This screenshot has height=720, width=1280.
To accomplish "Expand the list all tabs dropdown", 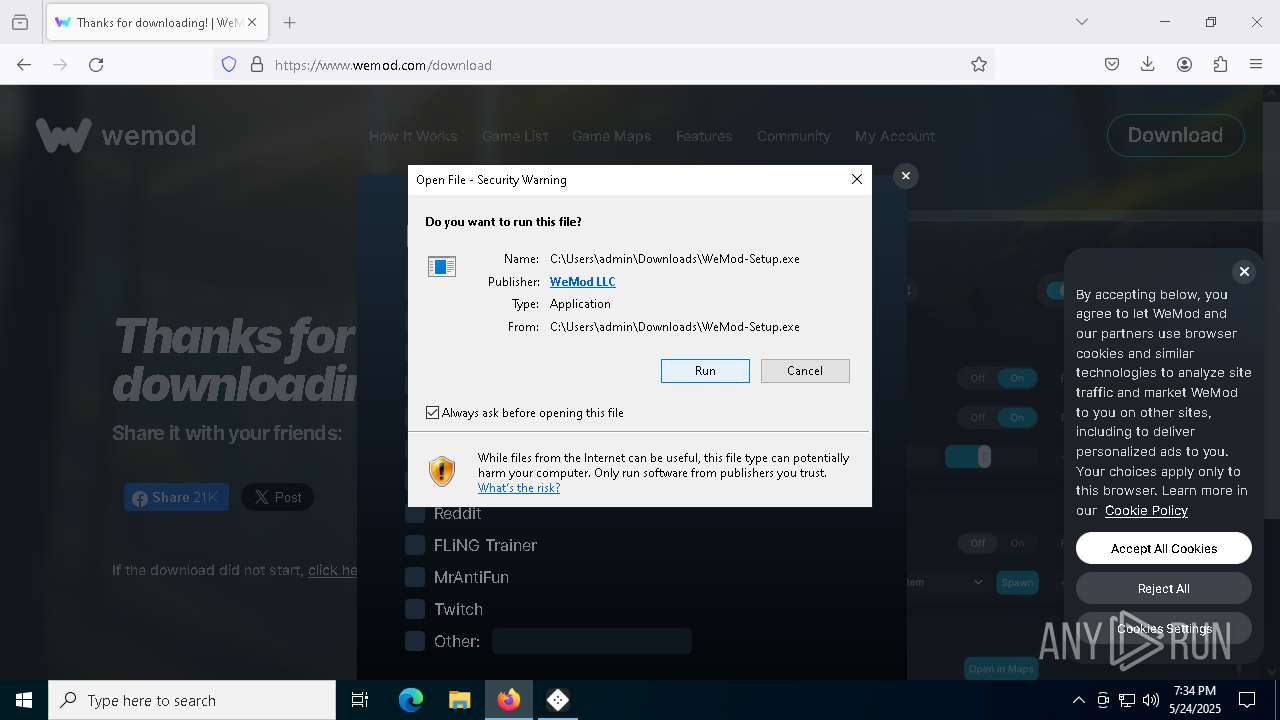I will click(1082, 22).
